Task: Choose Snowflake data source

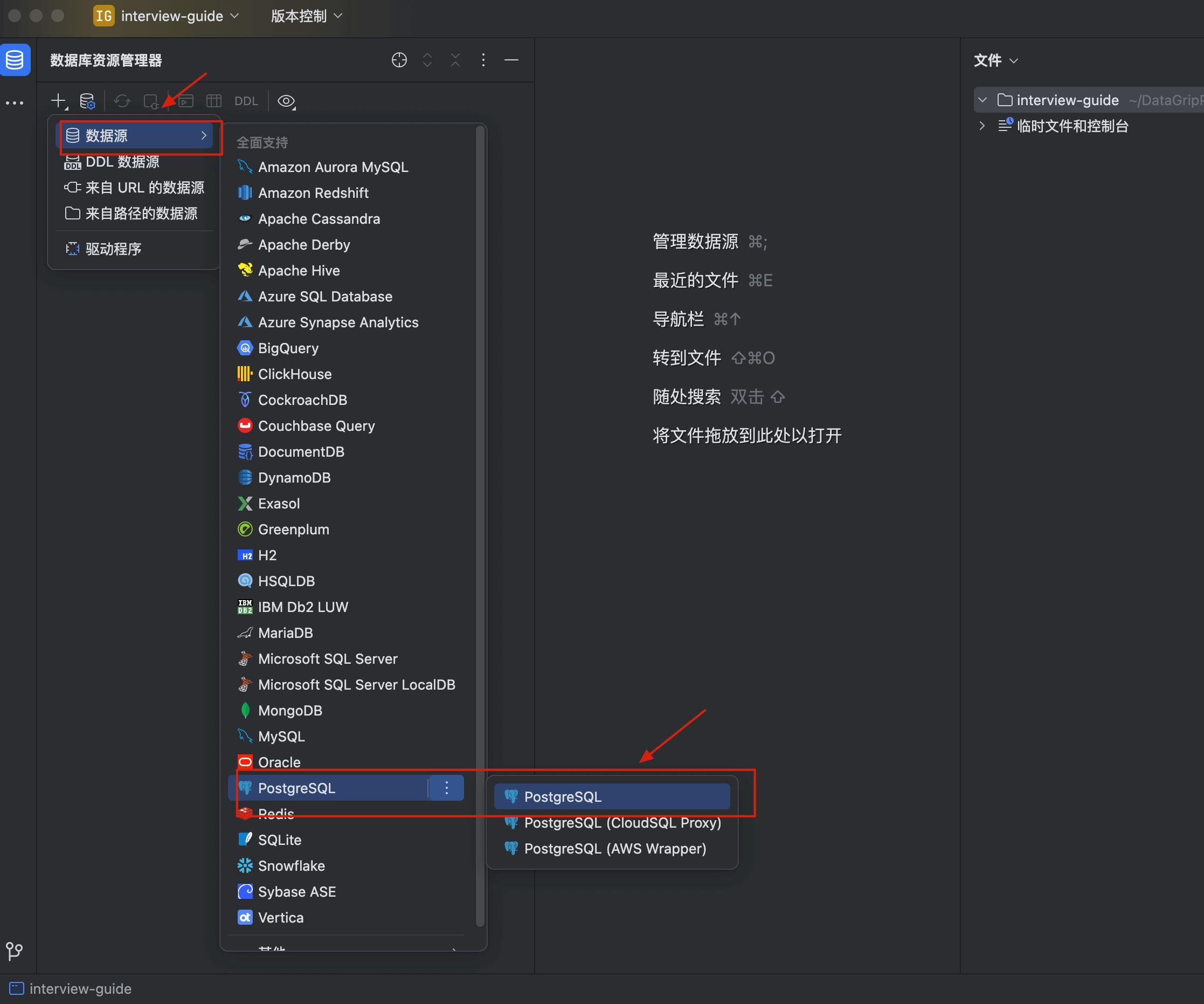Action: point(347,866)
